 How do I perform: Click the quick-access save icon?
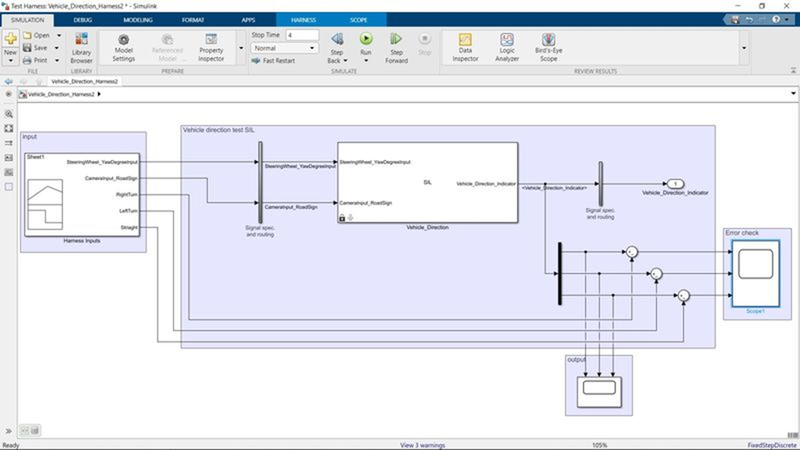(x=735, y=19)
